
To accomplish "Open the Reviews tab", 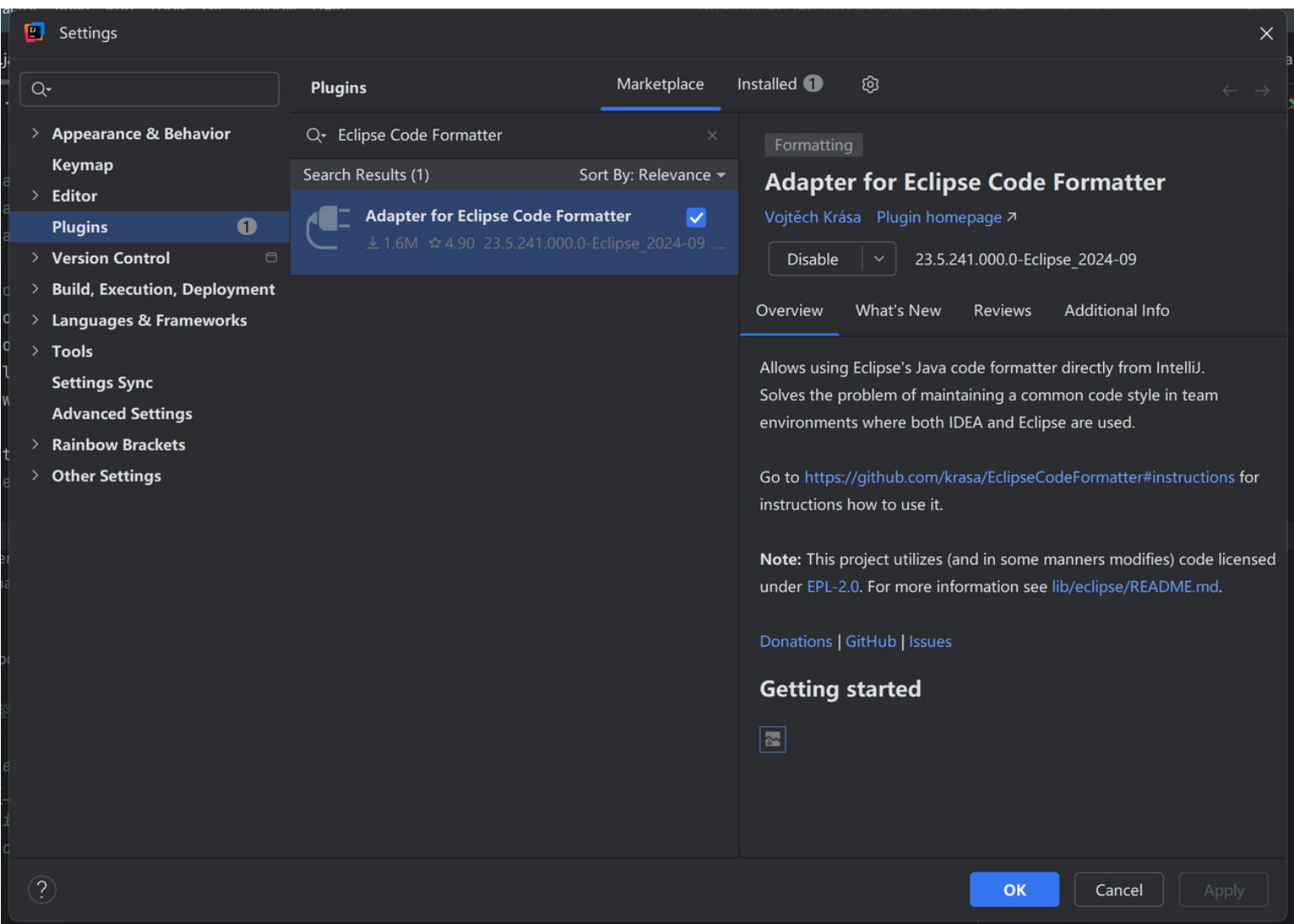I will coord(1003,311).
